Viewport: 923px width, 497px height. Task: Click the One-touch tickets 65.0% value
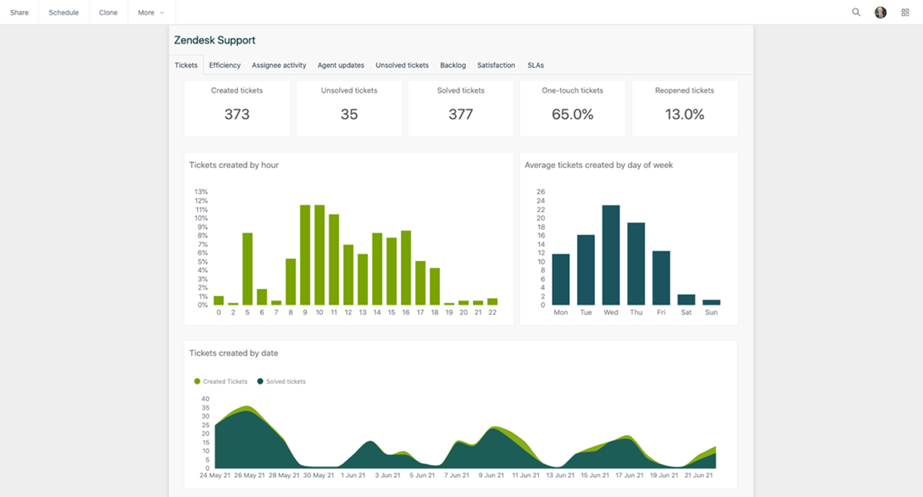572,114
